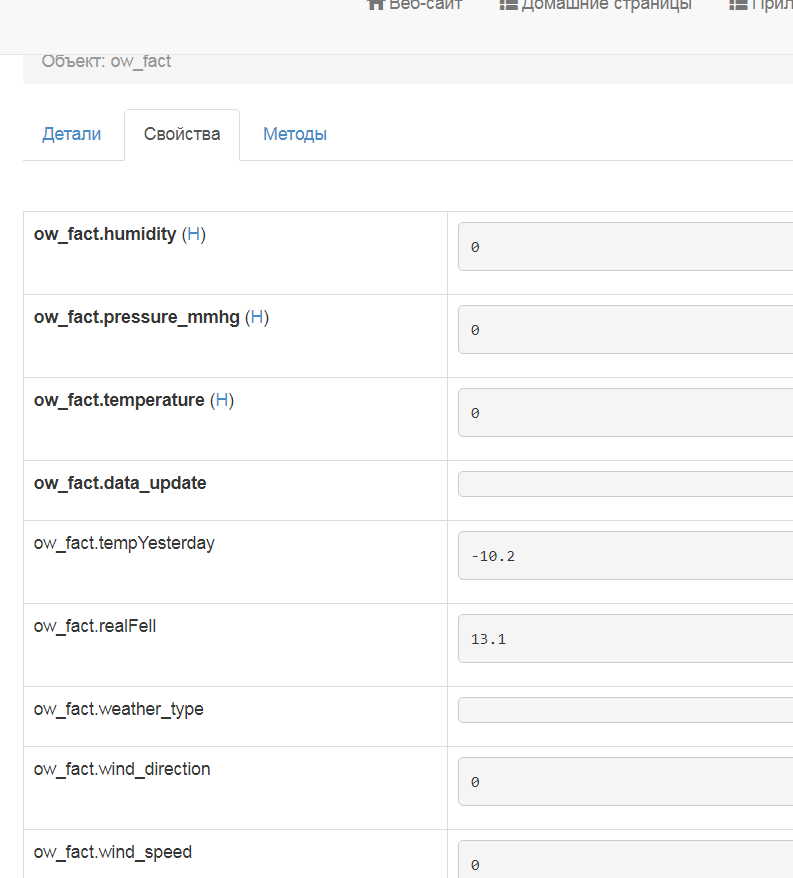This screenshot has width=793, height=878.
Task: Open history link (H) for ow_fact.humidity
Action: 194,234
